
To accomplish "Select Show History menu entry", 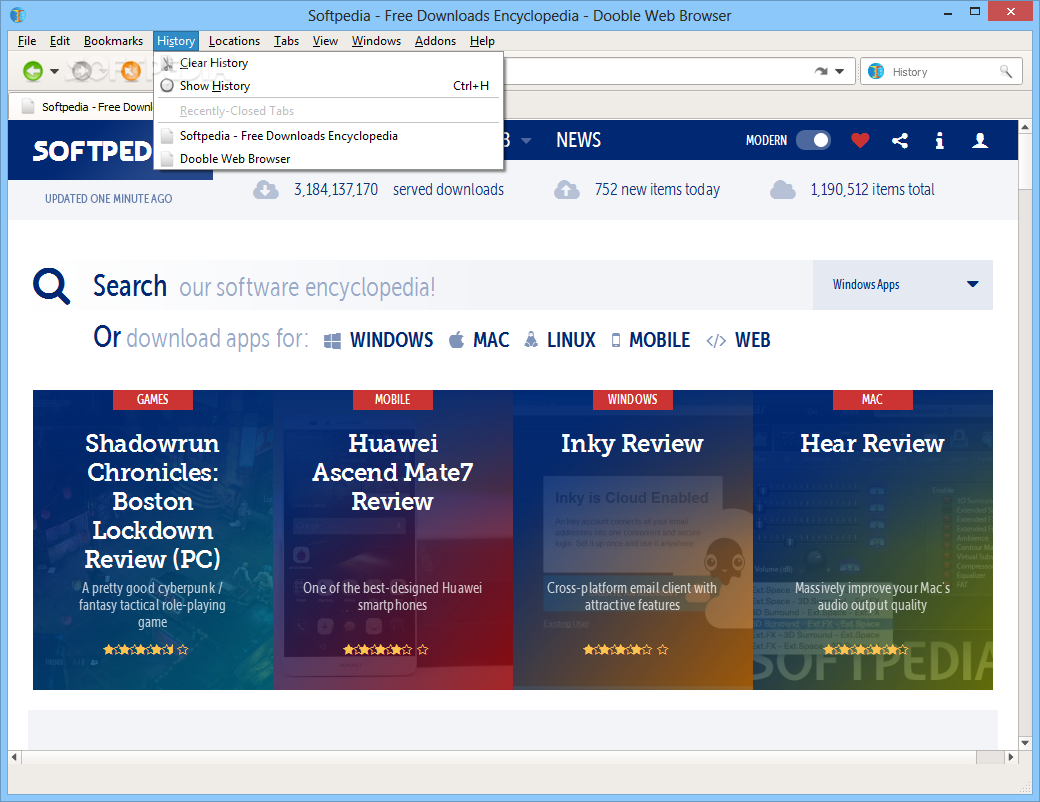I will (328, 86).
